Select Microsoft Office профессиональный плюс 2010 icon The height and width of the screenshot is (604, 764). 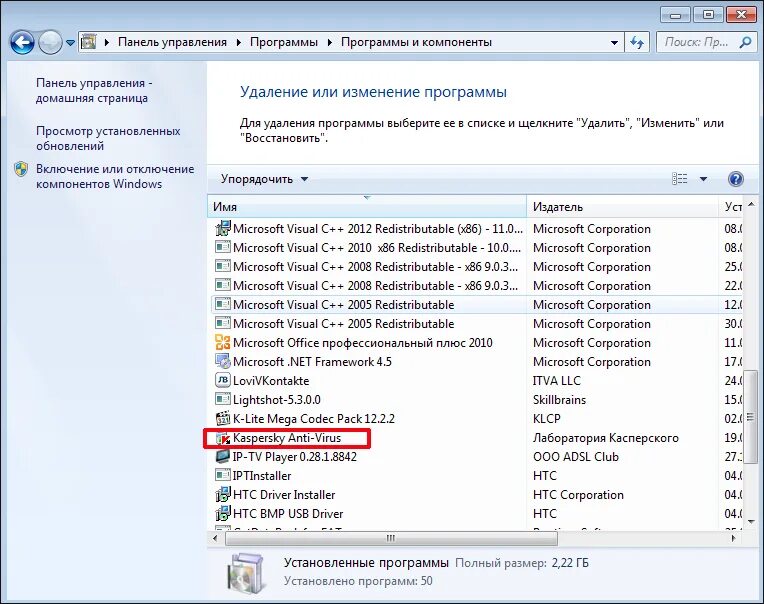click(223, 342)
